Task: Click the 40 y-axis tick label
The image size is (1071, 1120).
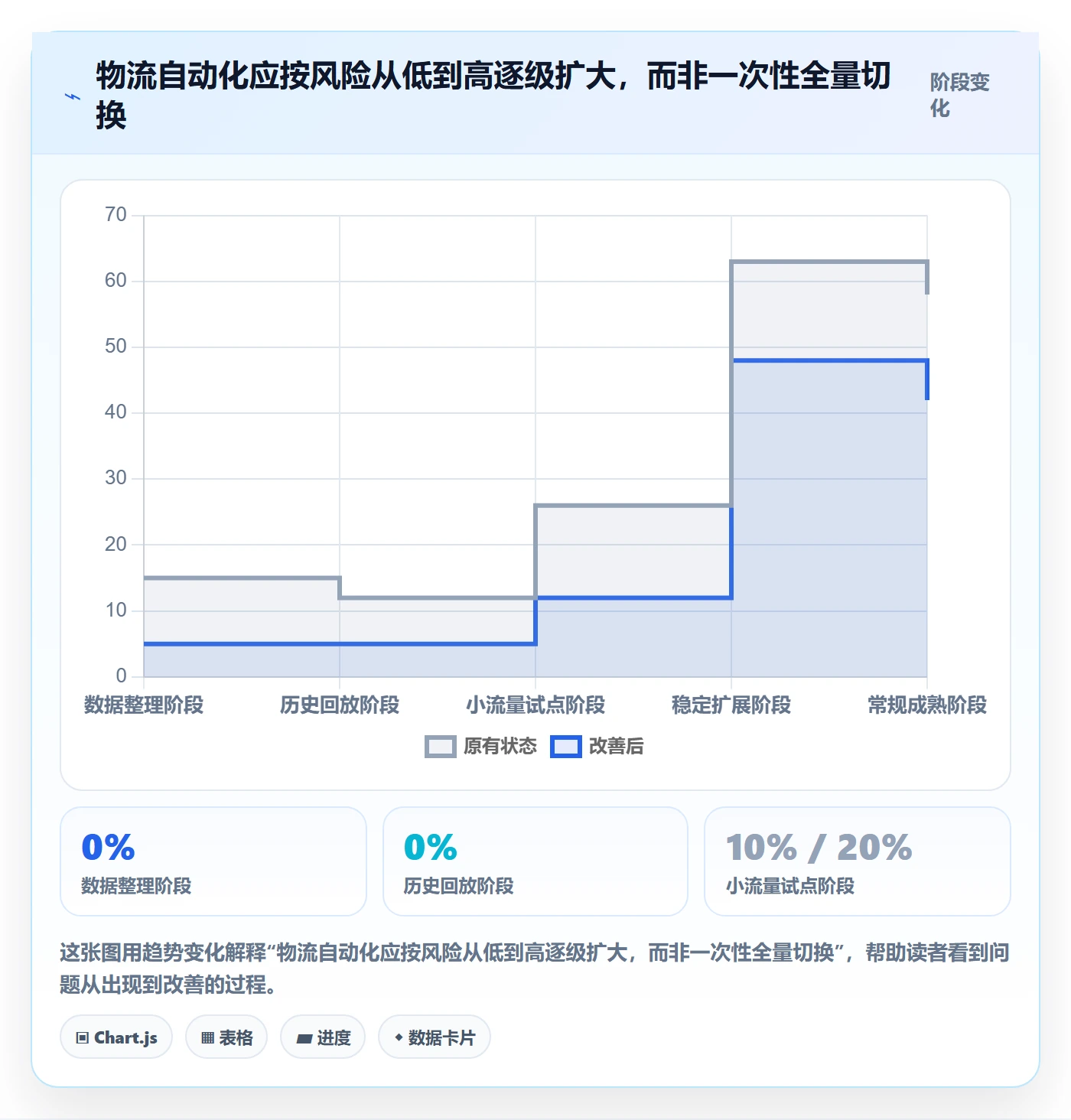Action: coord(116,412)
